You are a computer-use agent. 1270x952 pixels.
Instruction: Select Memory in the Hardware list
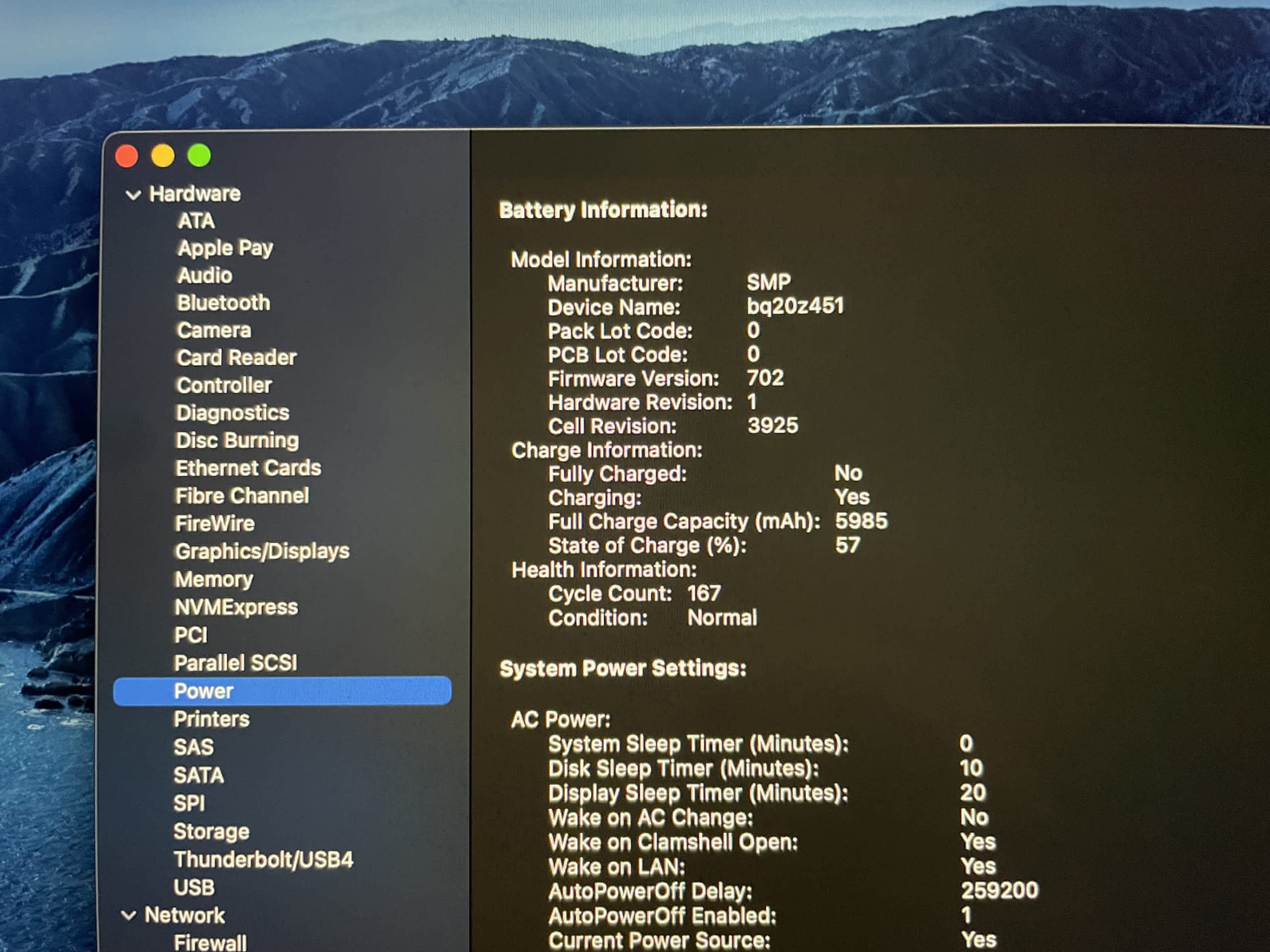click(214, 580)
